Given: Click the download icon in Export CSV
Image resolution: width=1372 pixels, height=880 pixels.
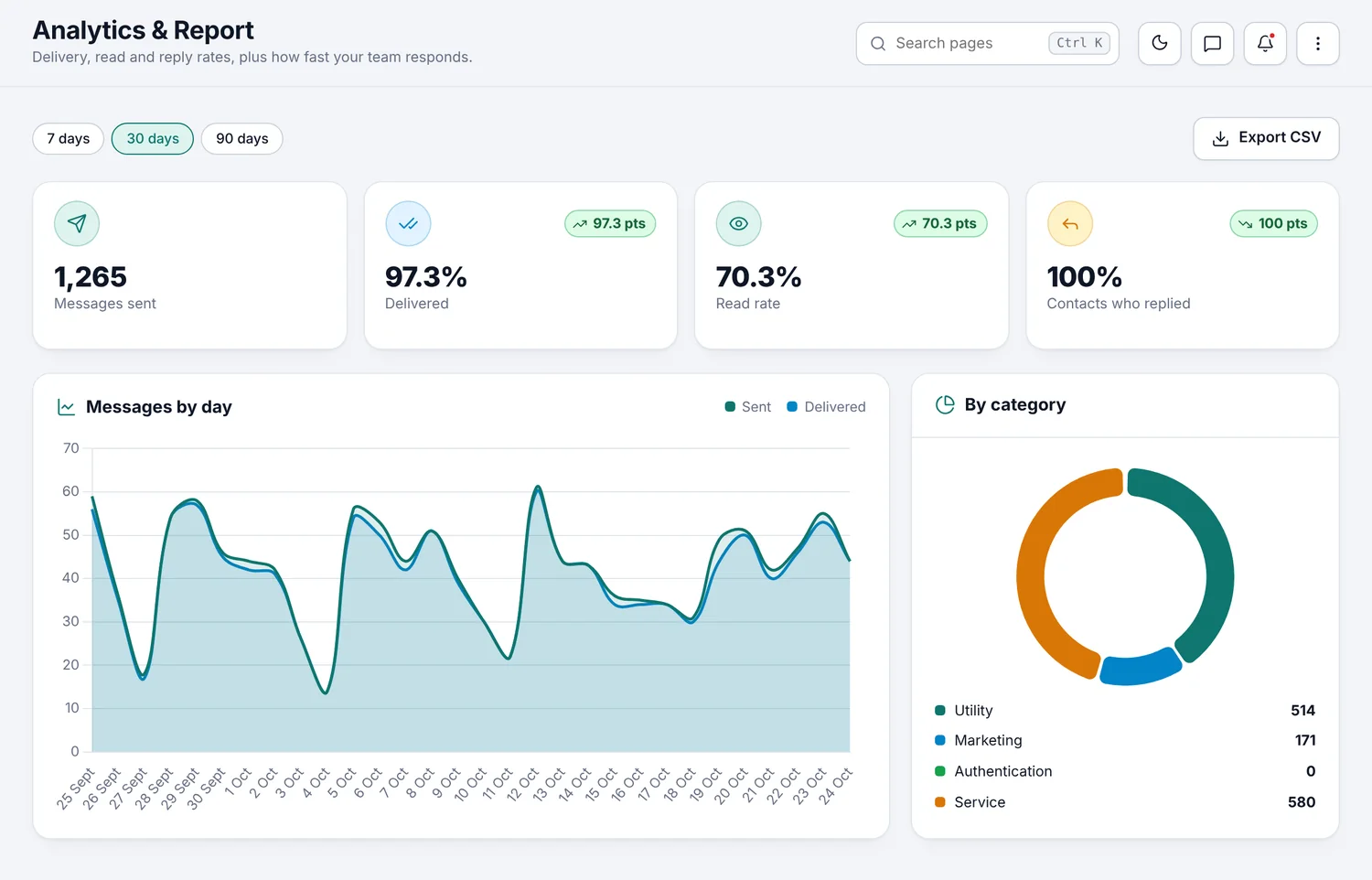Looking at the screenshot, I should 1220,138.
